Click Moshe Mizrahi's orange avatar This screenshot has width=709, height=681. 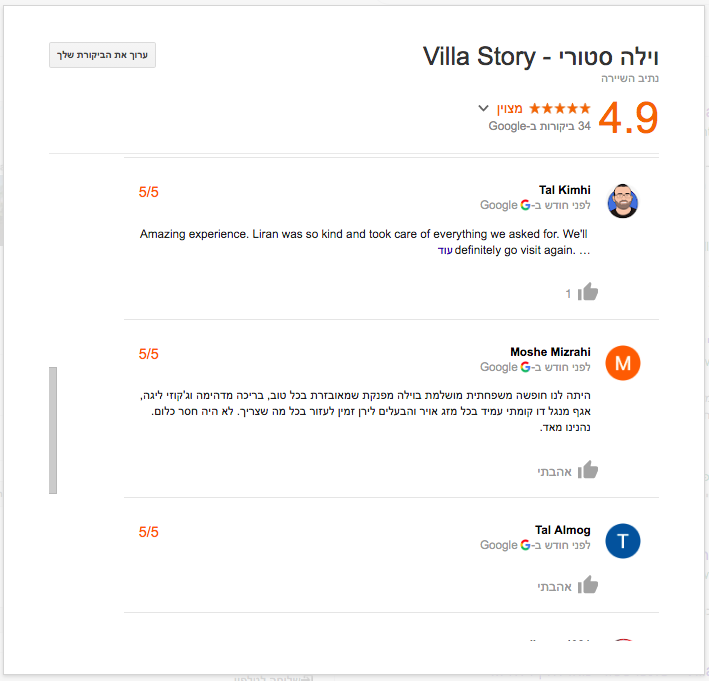point(623,364)
